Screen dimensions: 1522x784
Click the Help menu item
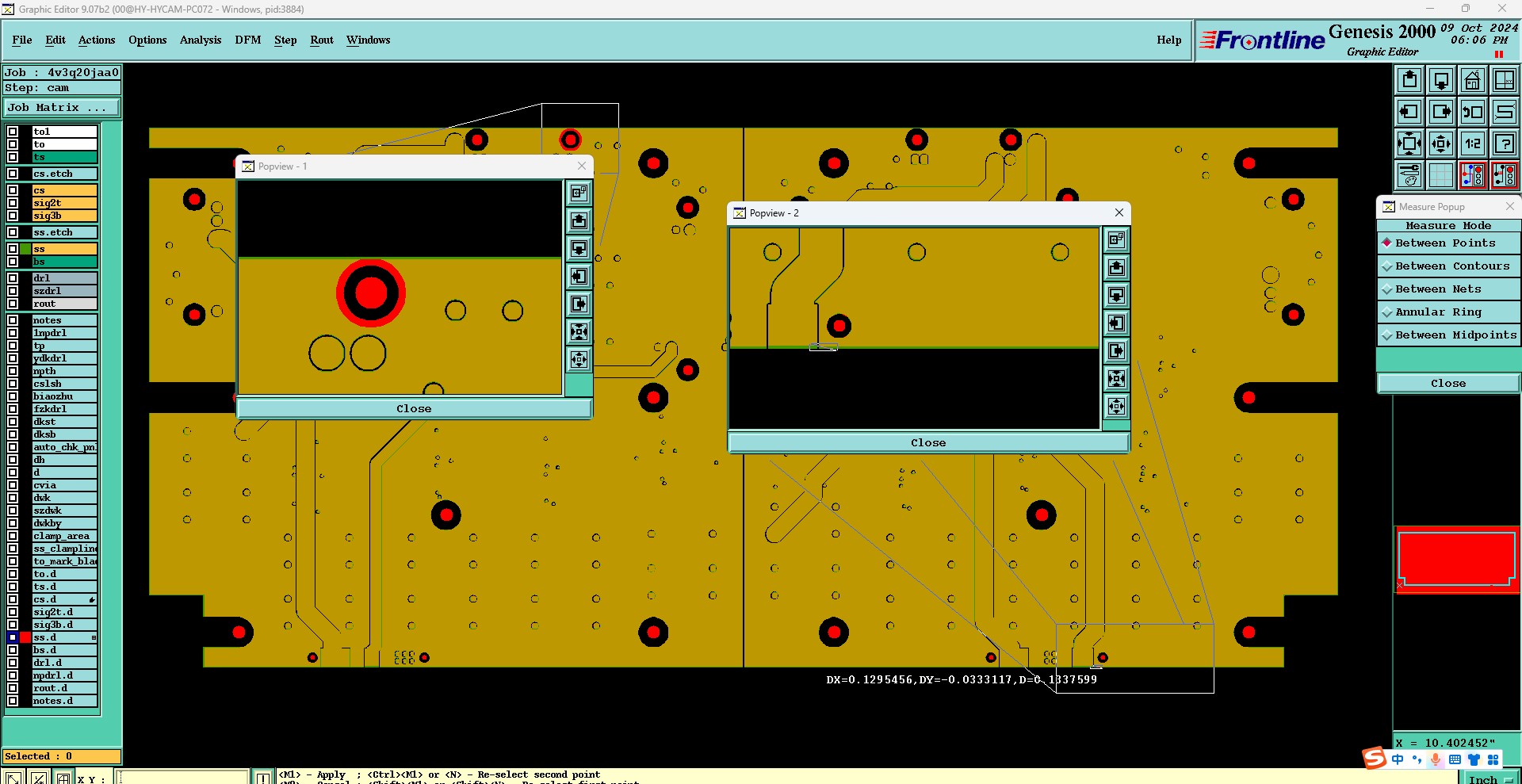pyautogui.click(x=1168, y=40)
